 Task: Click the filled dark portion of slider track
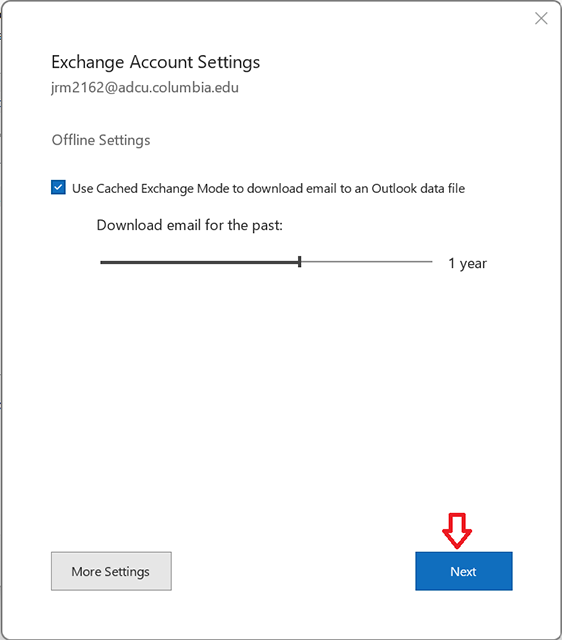click(199, 262)
